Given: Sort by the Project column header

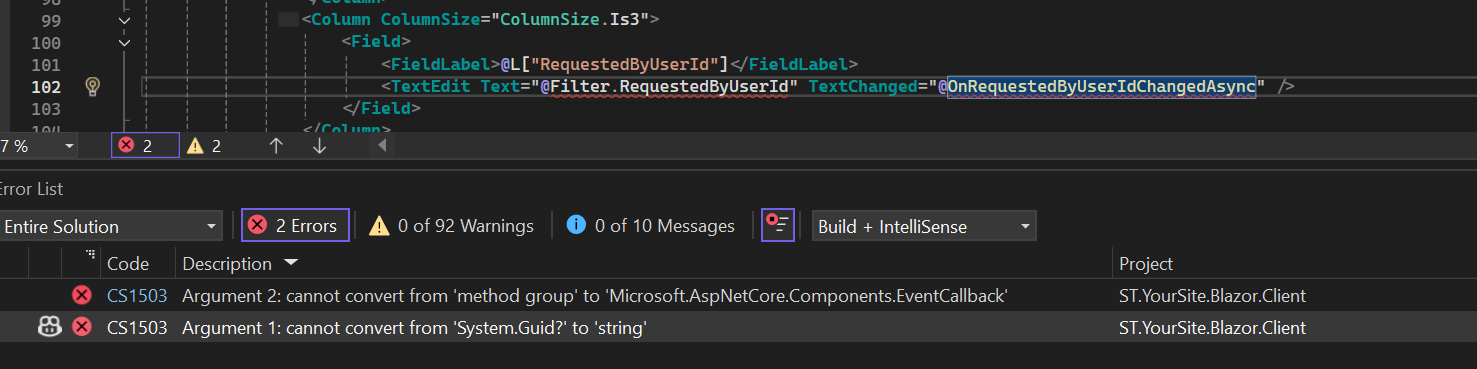Looking at the screenshot, I should click(1146, 264).
